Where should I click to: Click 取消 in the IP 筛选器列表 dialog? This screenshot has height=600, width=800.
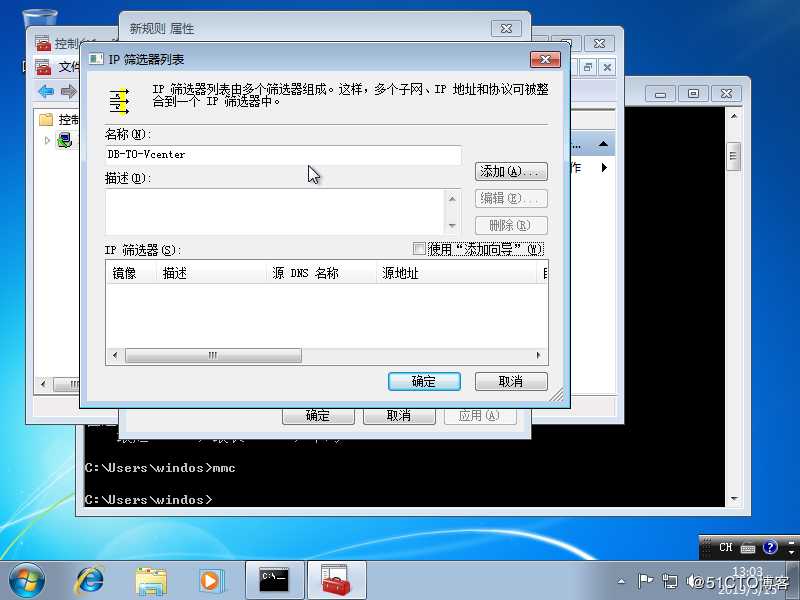[x=511, y=381]
